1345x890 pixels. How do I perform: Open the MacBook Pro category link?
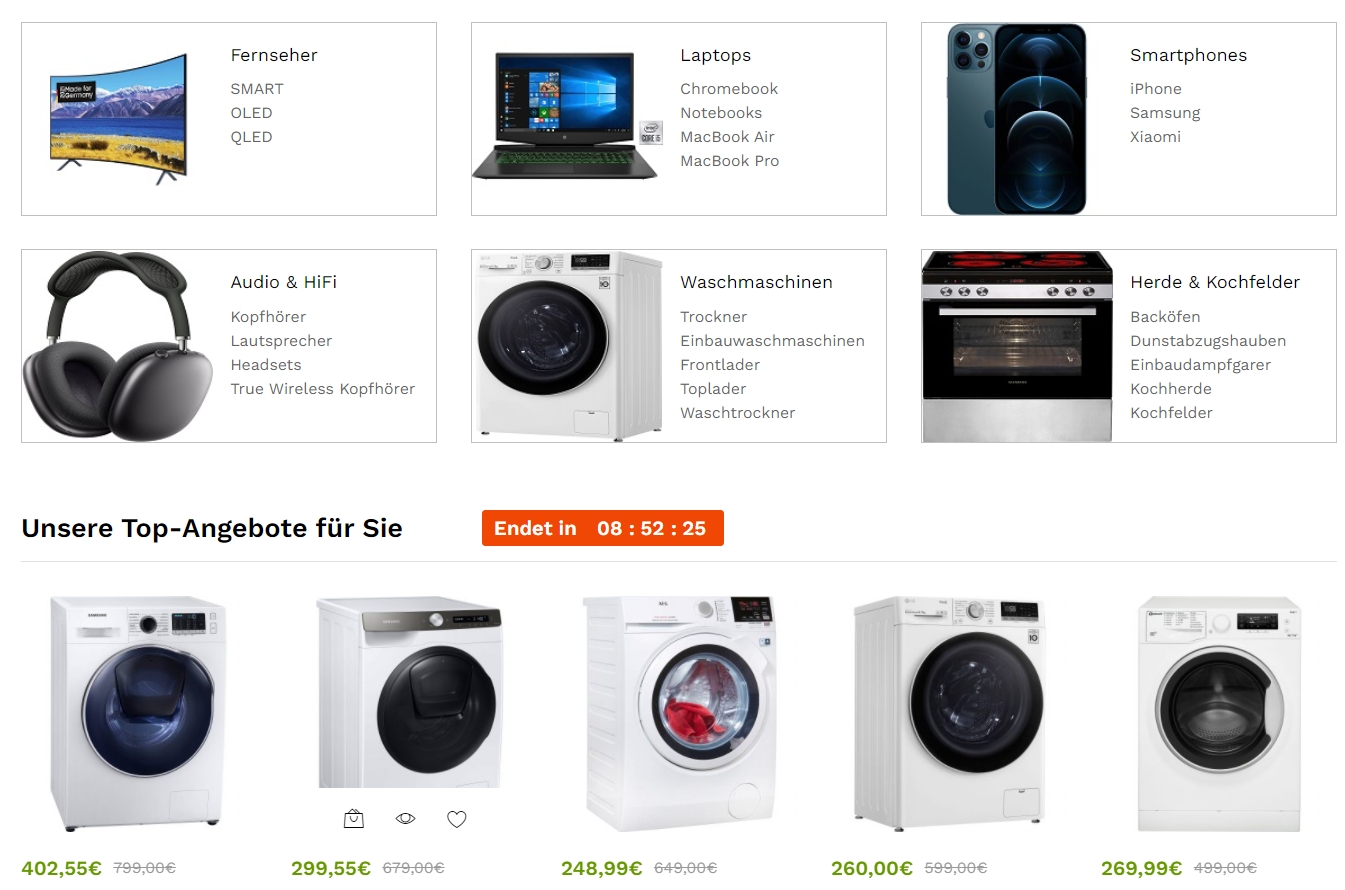click(x=729, y=161)
